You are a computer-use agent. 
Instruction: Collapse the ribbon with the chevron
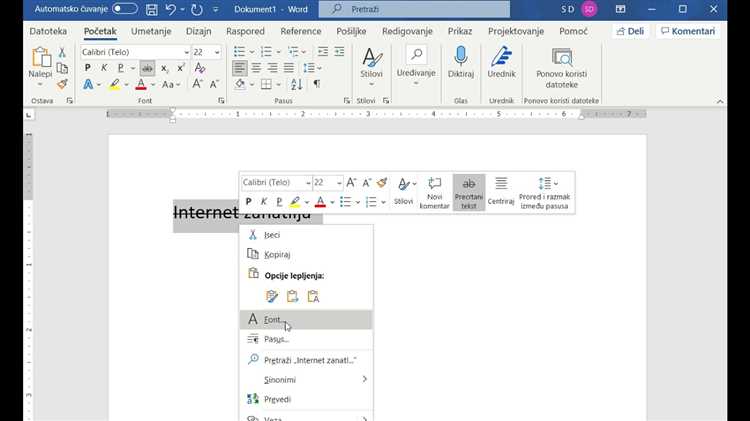pyautogui.click(x=720, y=101)
